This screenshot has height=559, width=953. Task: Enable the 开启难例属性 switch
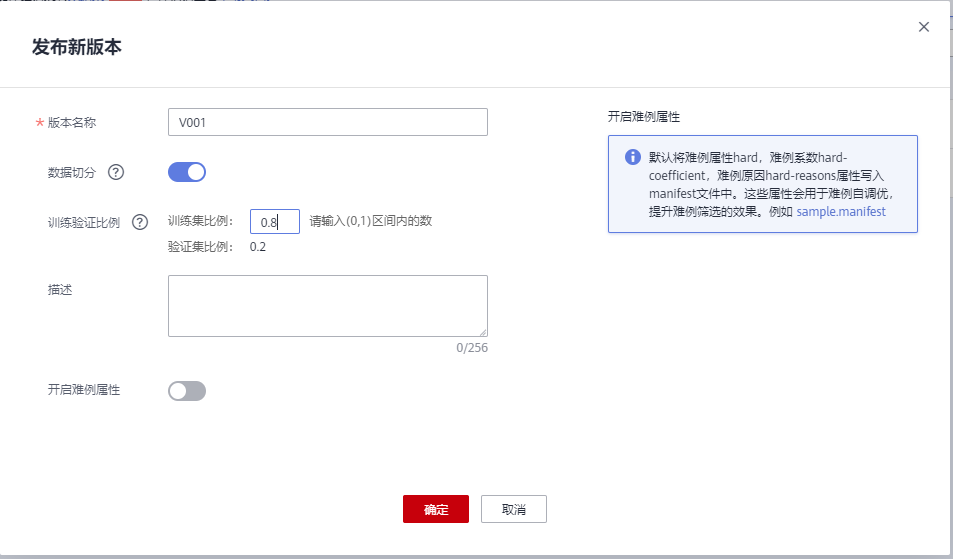point(187,391)
